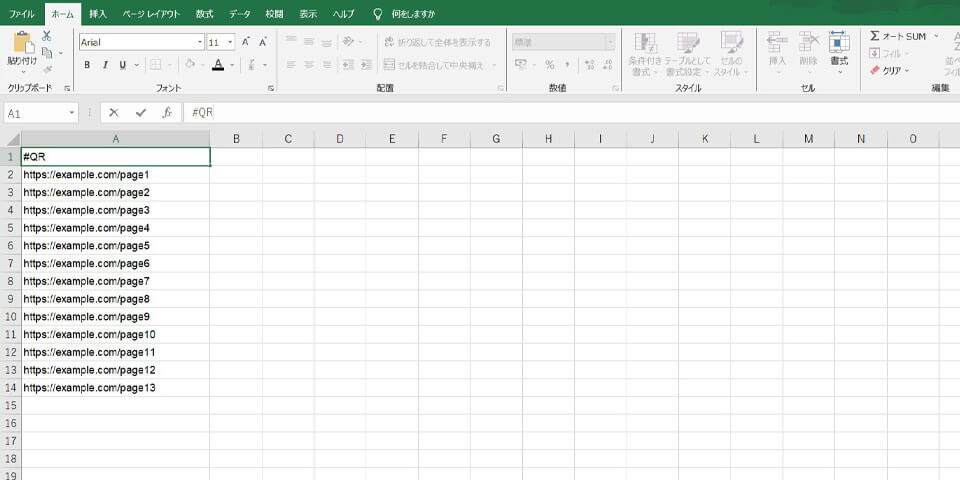
Task: Toggle Underline formatting
Action: pyautogui.click(x=122, y=65)
